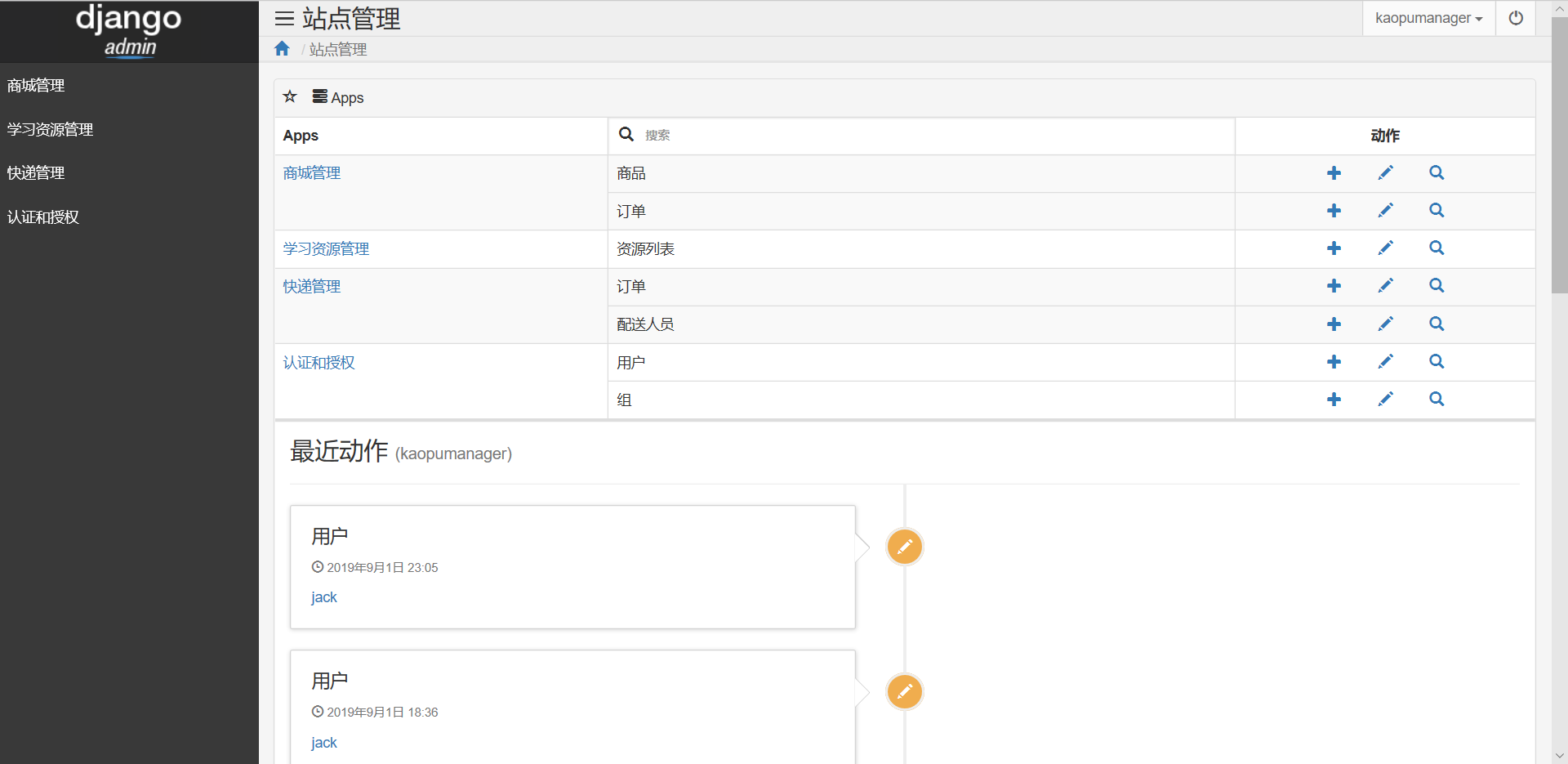
Task: Add a new 快递管理 订单 with the plus icon
Action: 1334,286
